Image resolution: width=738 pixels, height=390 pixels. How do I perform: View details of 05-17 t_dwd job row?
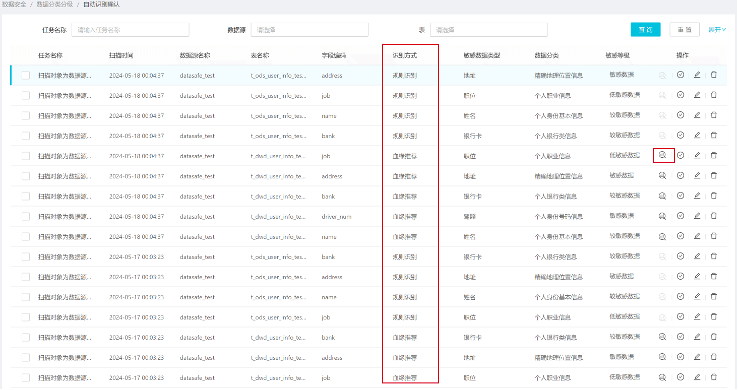tap(663, 377)
